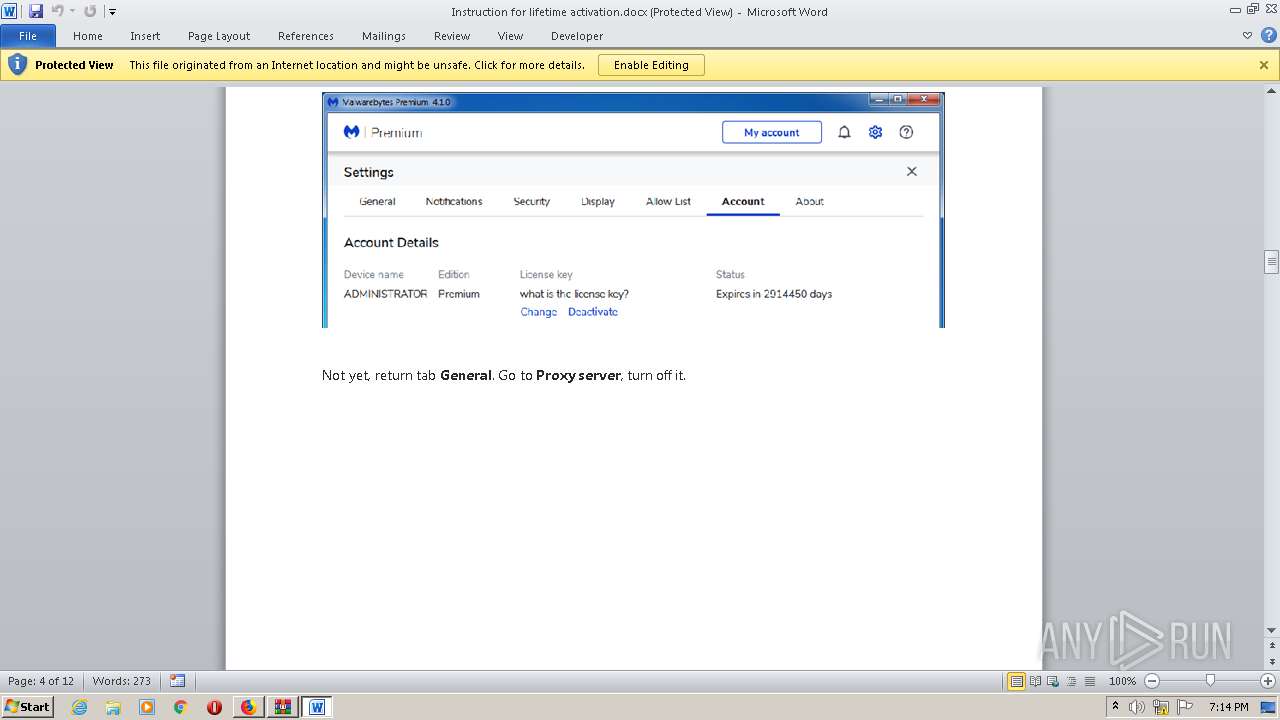Expand the ribbon with the chevron icon

pyautogui.click(x=1247, y=36)
